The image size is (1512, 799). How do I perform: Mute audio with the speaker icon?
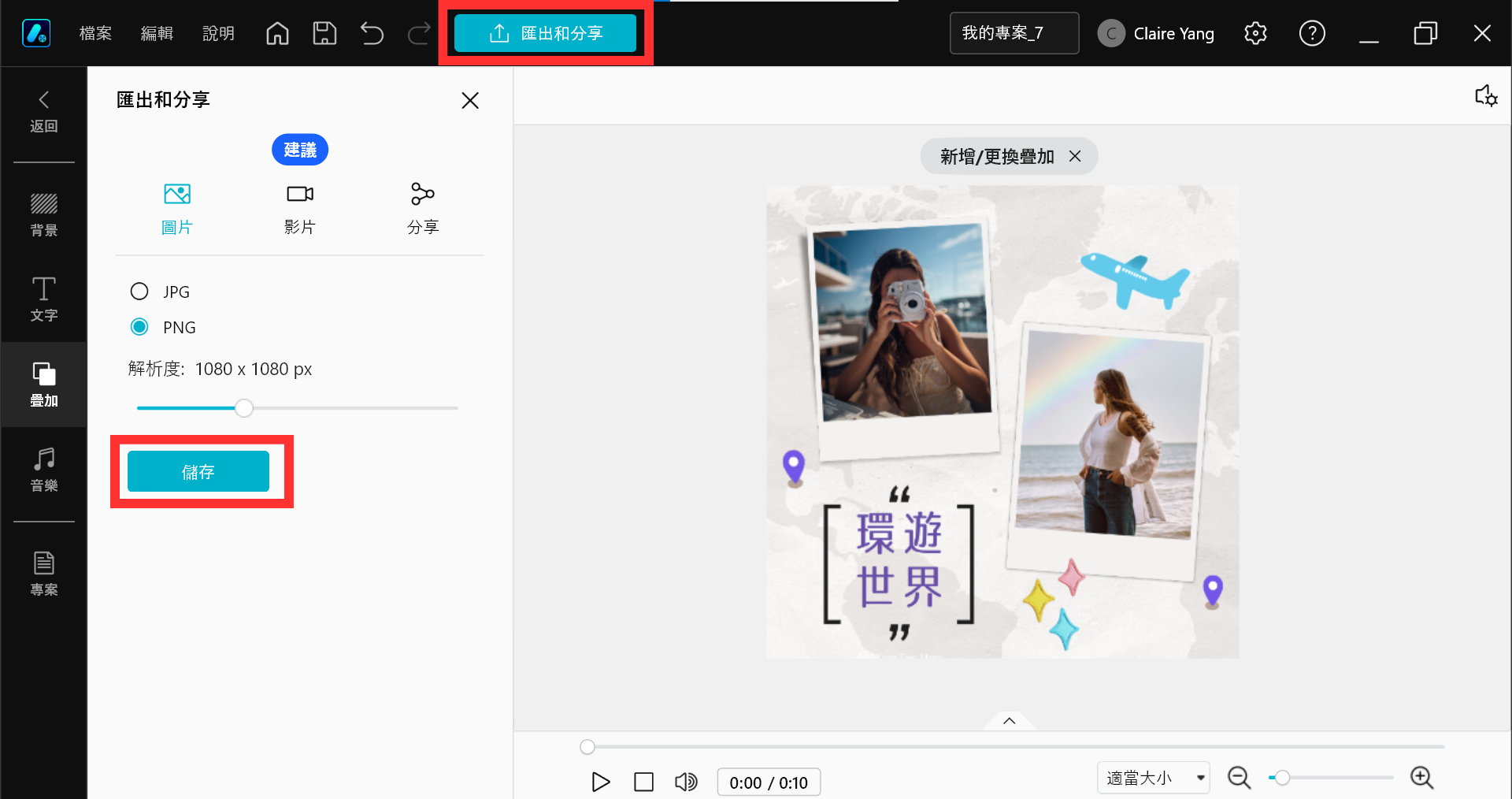pos(686,782)
